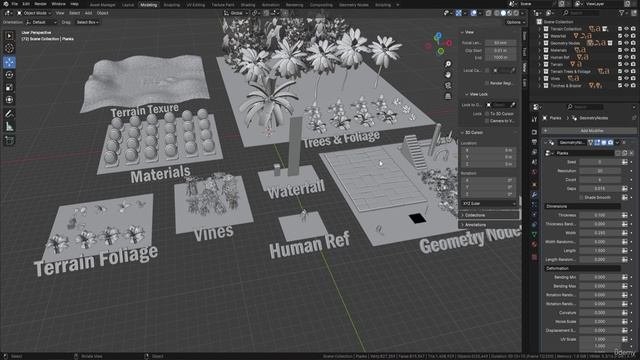Toggle Camera to View lock checkbox
The image size is (640, 360).
[487, 121]
